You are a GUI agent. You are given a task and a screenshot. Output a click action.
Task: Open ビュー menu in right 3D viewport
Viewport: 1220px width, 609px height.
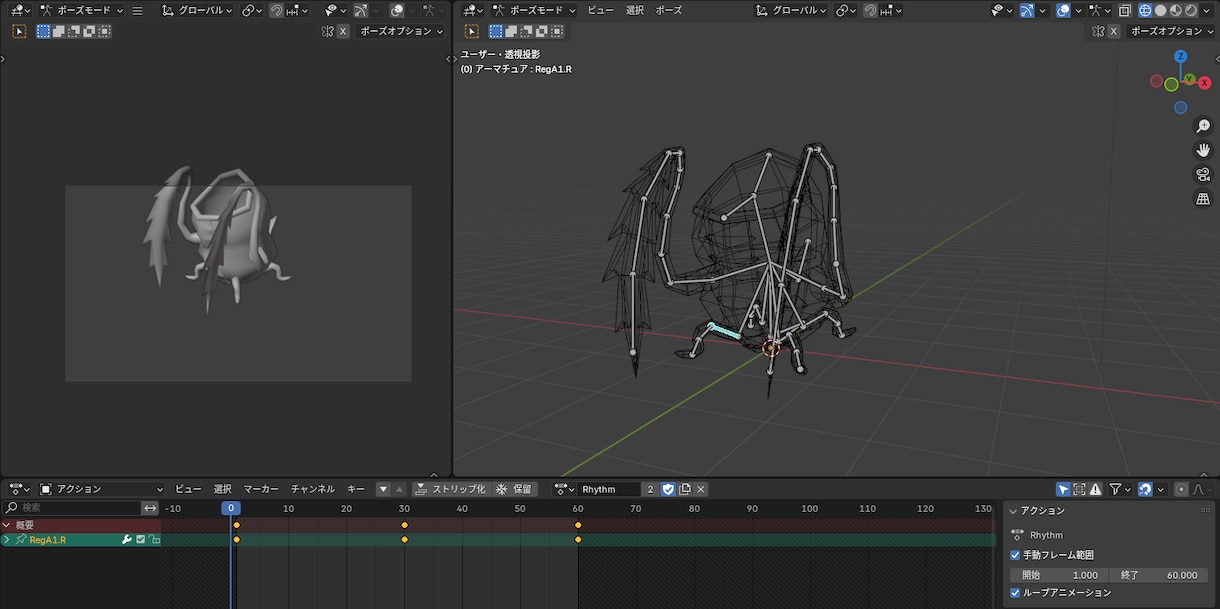(x=601, y=11)
